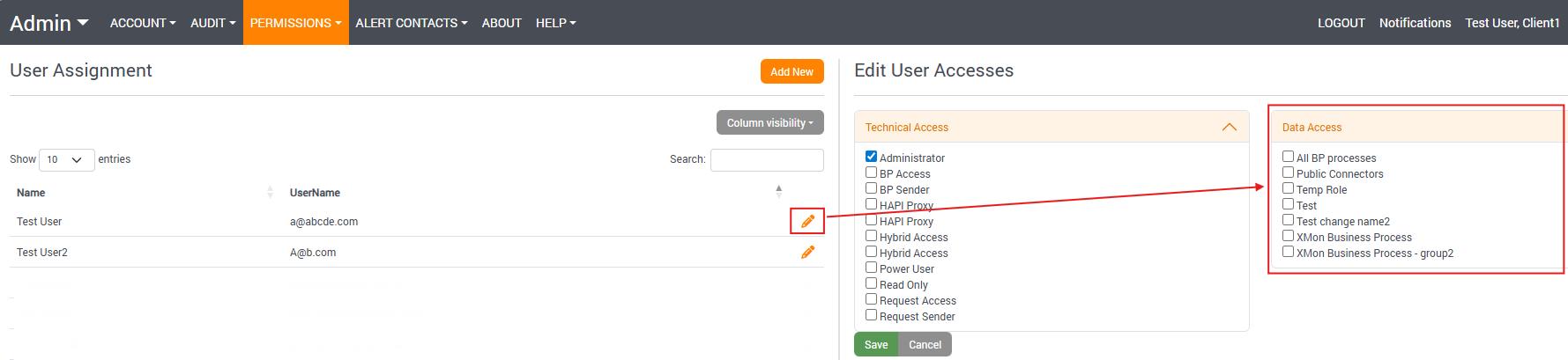Open the PERMISSIONS menu

click(x=295, y=23)
